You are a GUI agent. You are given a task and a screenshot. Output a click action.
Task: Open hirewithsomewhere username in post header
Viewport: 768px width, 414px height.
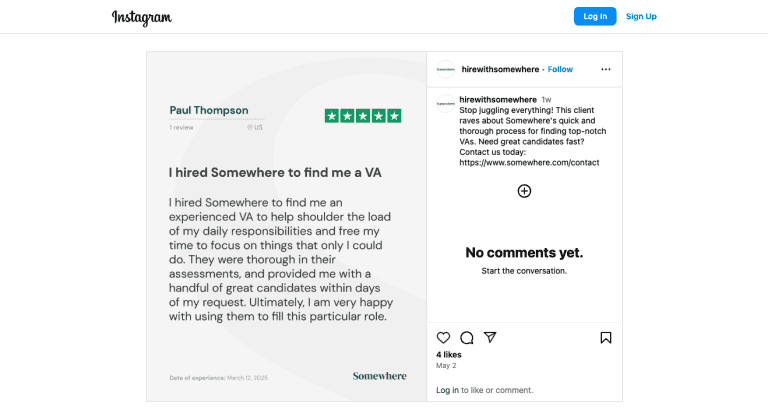pos(499,69)
